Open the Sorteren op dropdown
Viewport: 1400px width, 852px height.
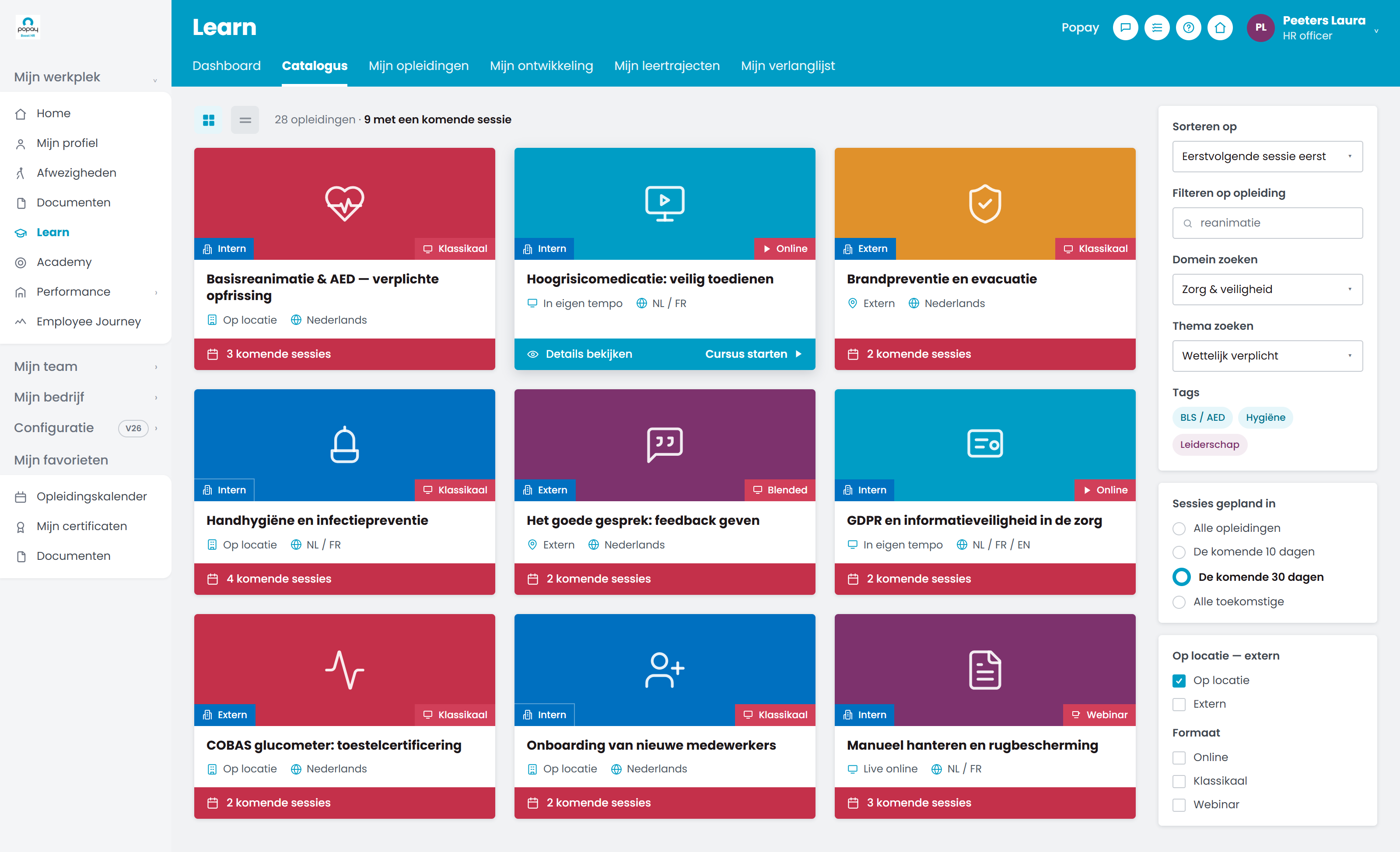(x=1267, y=156)
